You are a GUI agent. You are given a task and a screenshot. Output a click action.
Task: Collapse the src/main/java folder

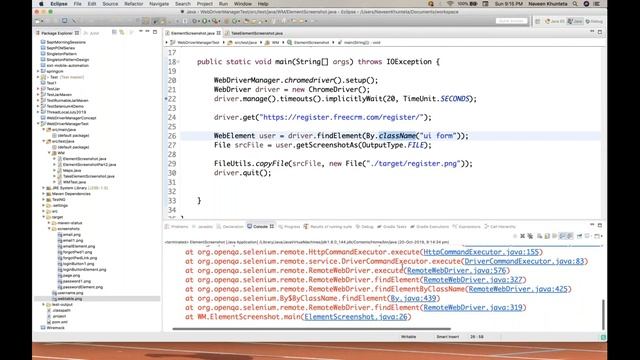[x=44, y=129]
